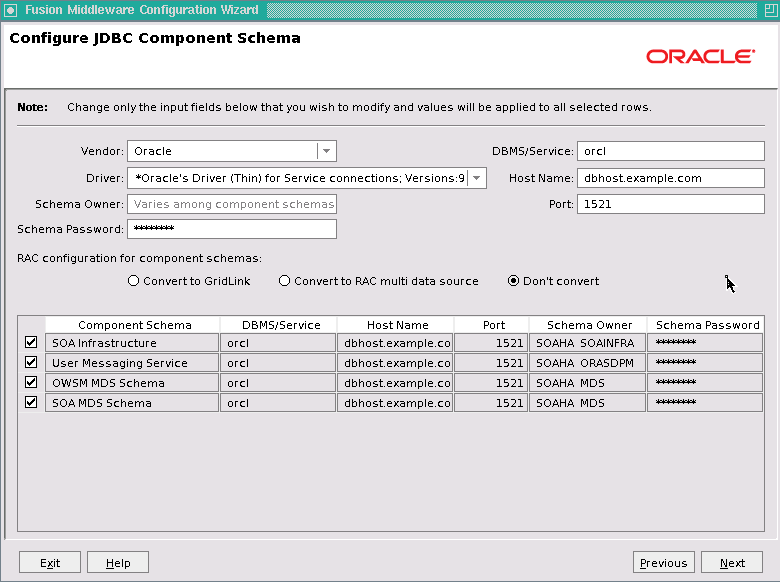Screen dimensions: 780x582
Task: Click the Oracle logo
Action: pos(700,56)
